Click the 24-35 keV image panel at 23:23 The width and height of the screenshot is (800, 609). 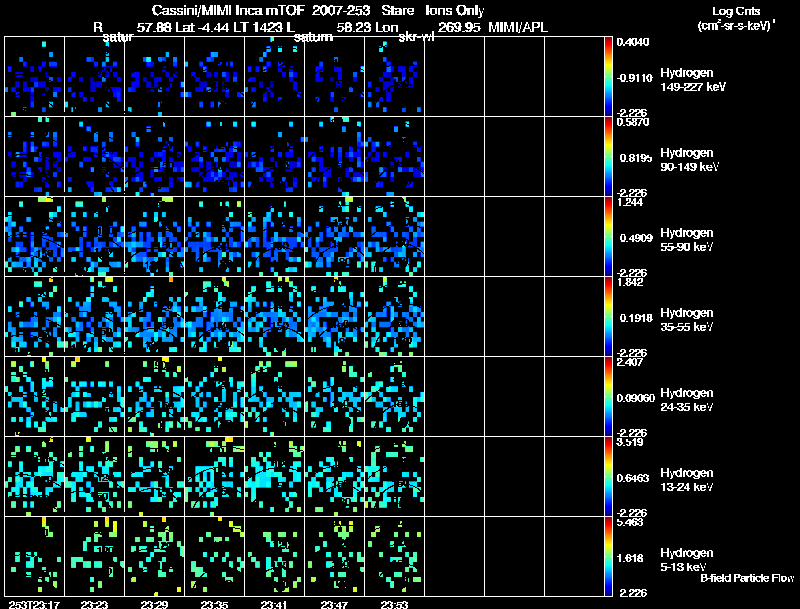tap(94, 397)
